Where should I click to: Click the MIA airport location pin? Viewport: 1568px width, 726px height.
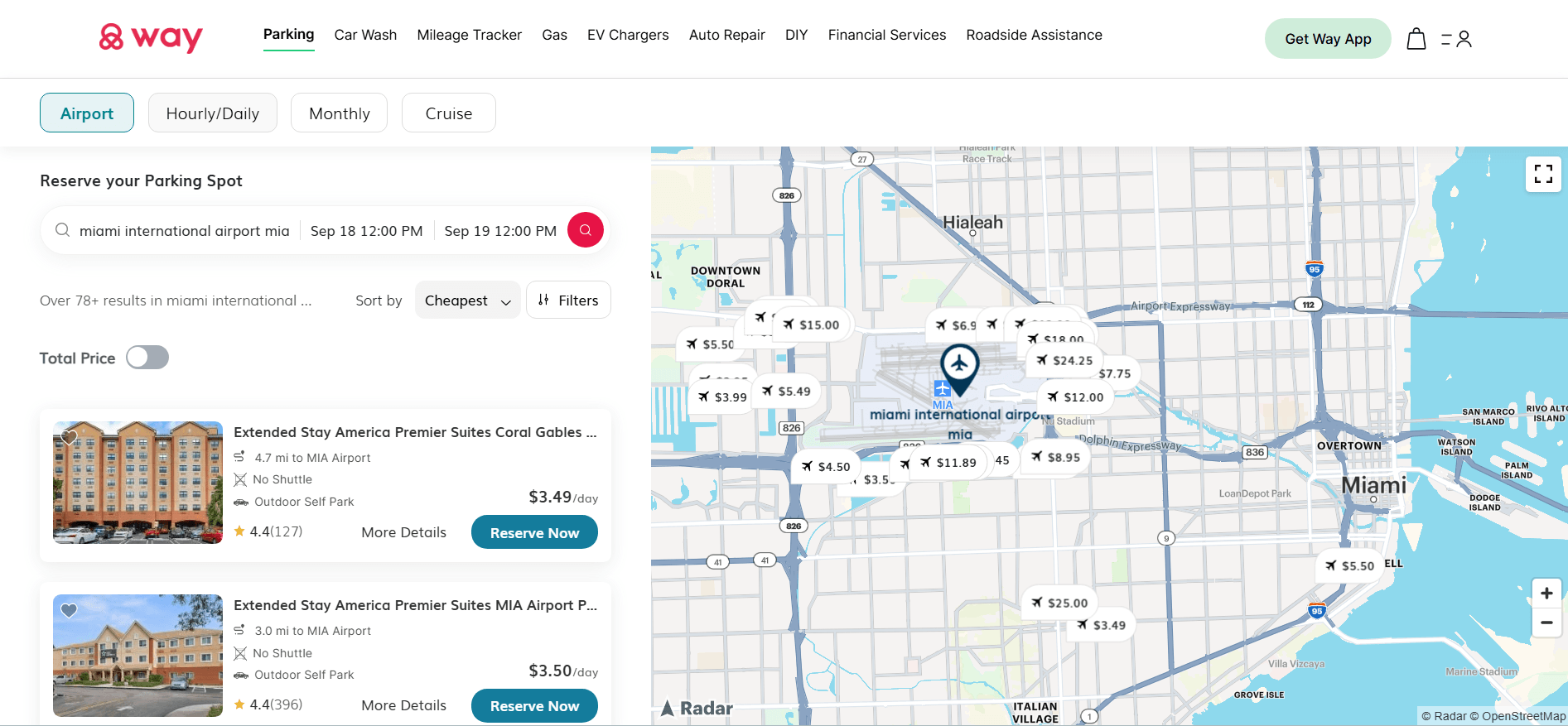point(959,368)
